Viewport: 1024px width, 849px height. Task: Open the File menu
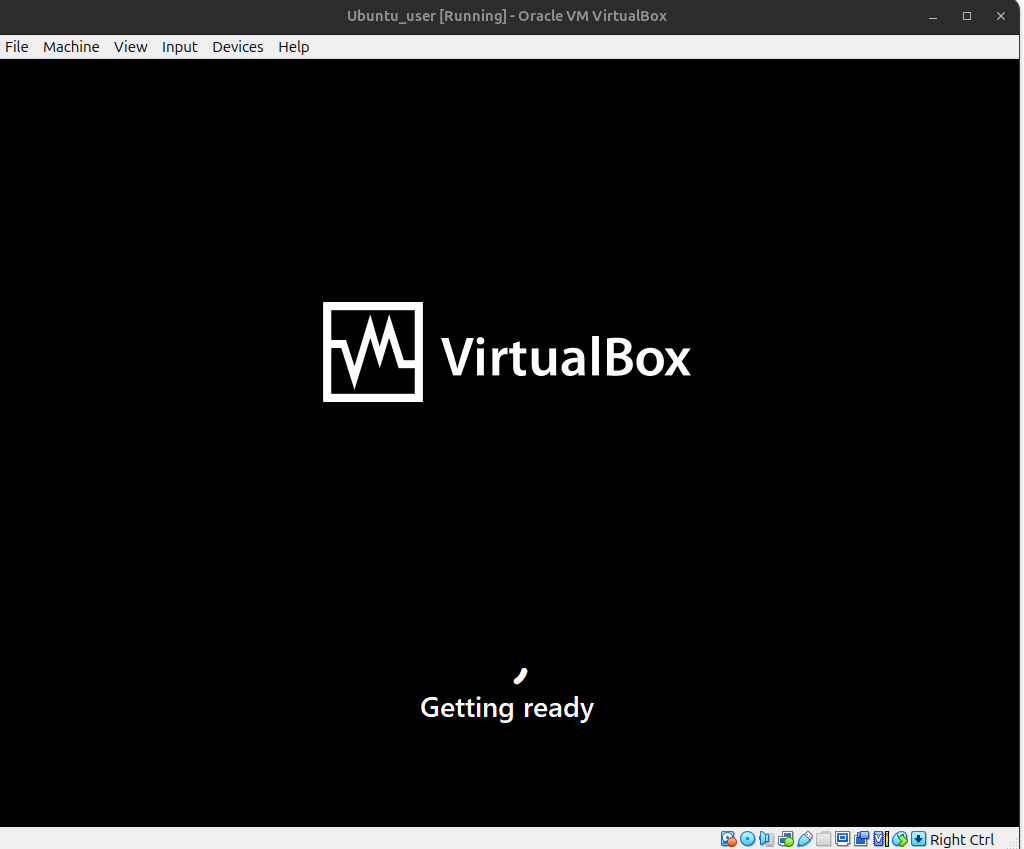pos(16,47)
